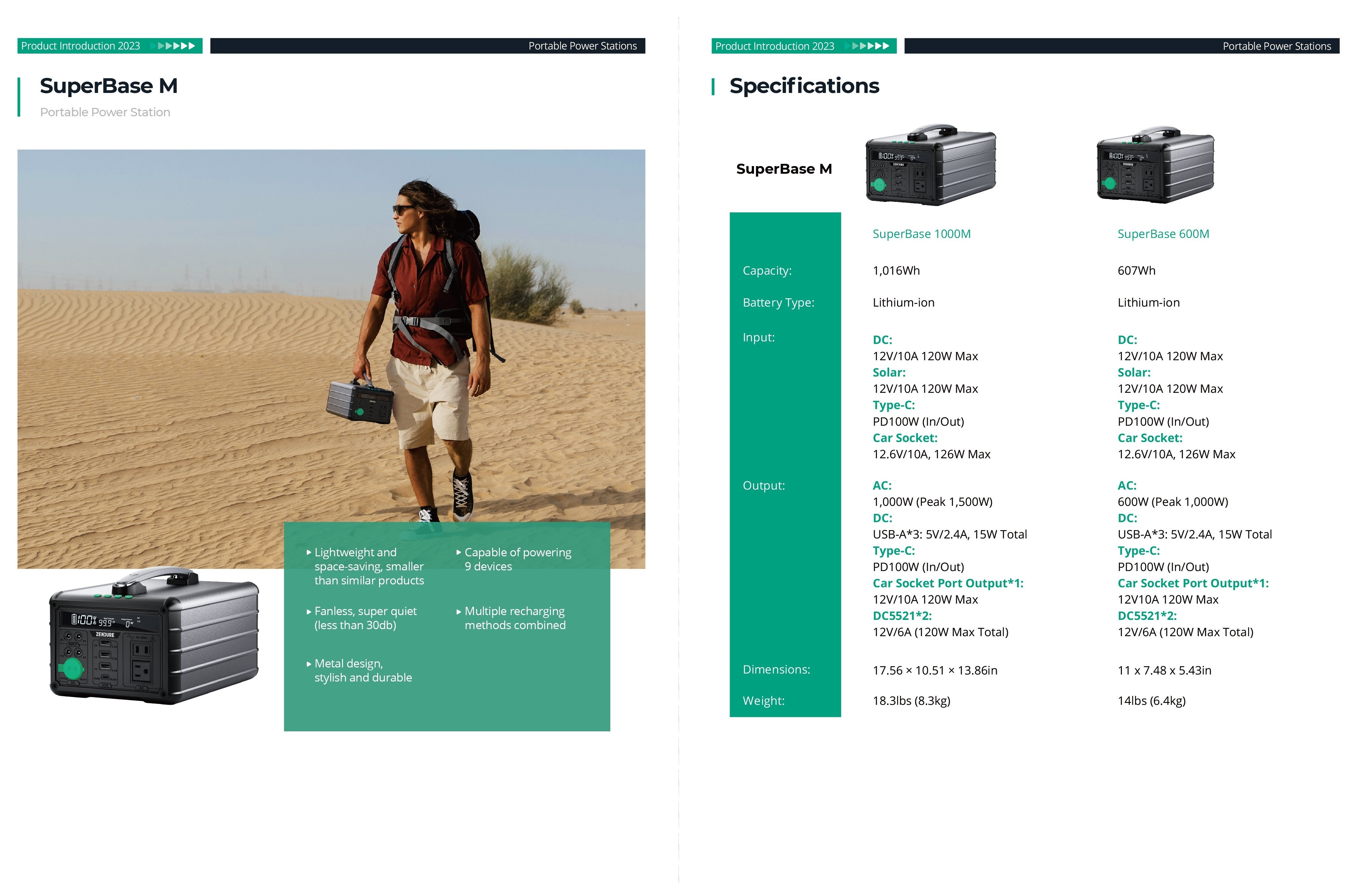Click the 'SuperBase M' title on left page
The image size is (1372, 884).
click(x=109, y=86)
